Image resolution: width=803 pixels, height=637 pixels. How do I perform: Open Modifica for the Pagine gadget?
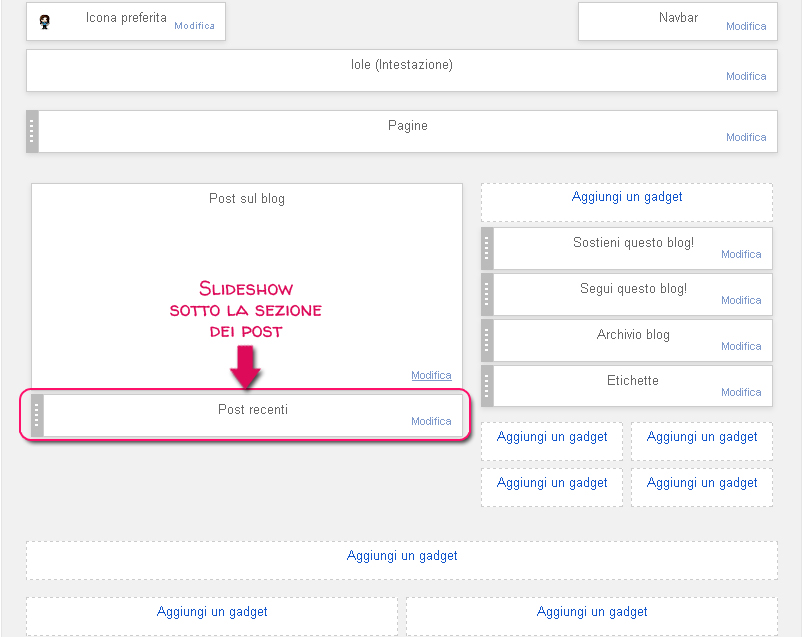coord(745,137)
